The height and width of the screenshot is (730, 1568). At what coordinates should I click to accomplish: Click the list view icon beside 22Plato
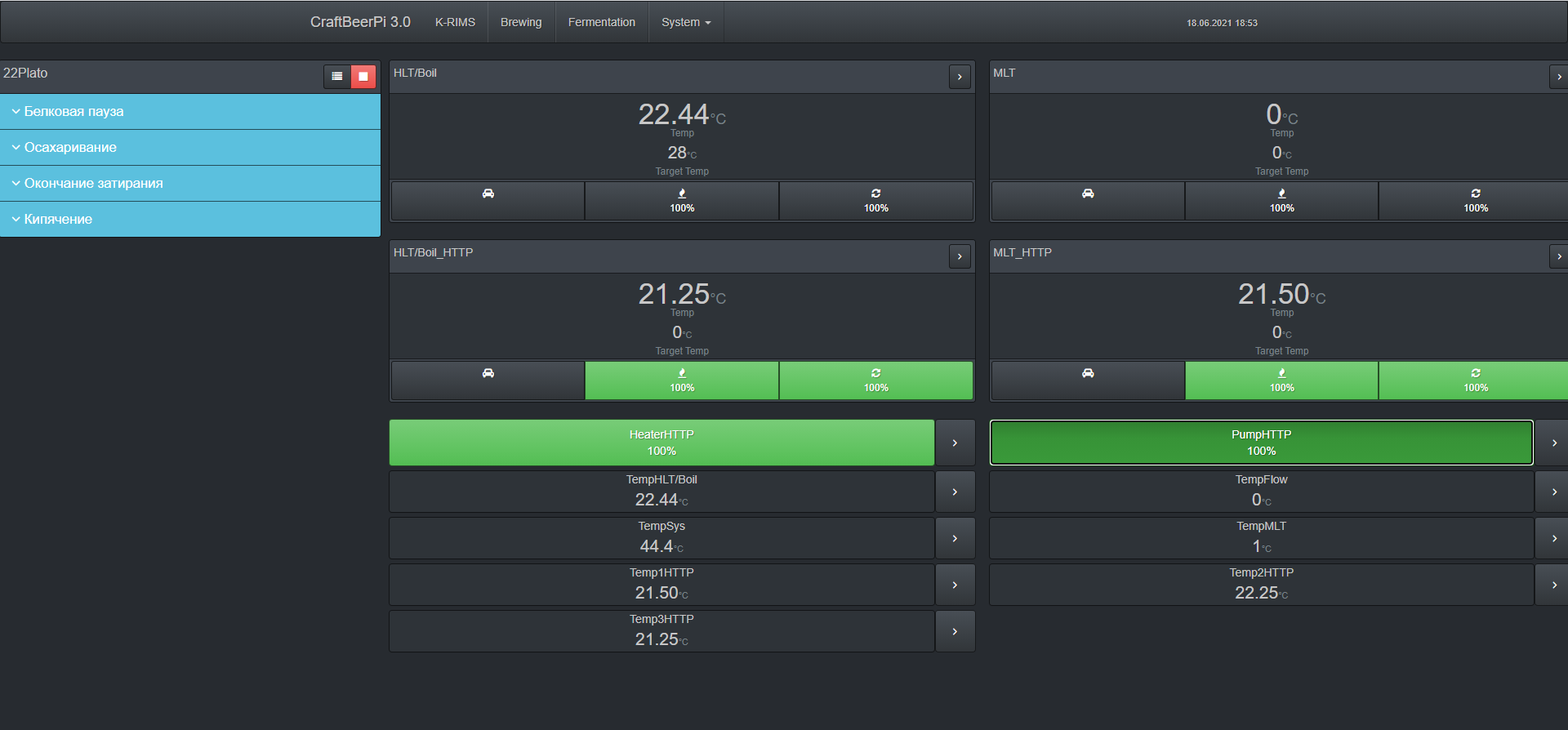tap(336, 76)
